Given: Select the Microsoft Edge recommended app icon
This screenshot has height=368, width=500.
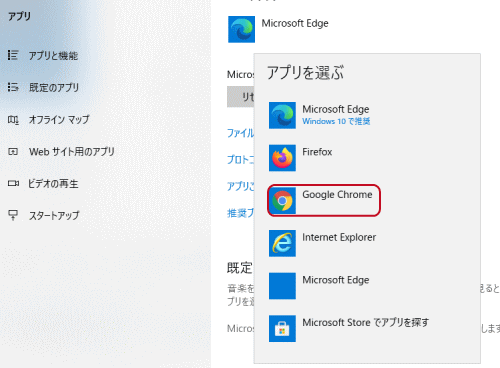Looking at the screenshot, I should tap(282, 115).
